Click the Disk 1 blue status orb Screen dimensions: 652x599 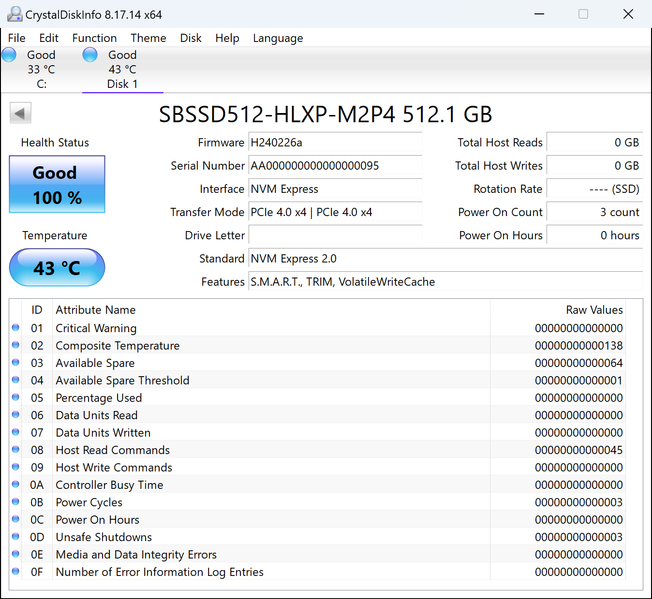coord(90,55)
